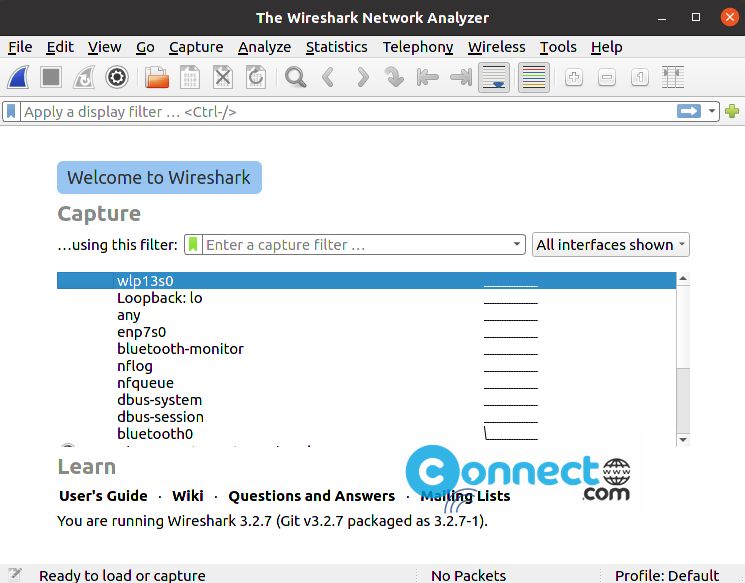Apply the display filter arrow button
The image size is (745, 583).
pos(689,111)
